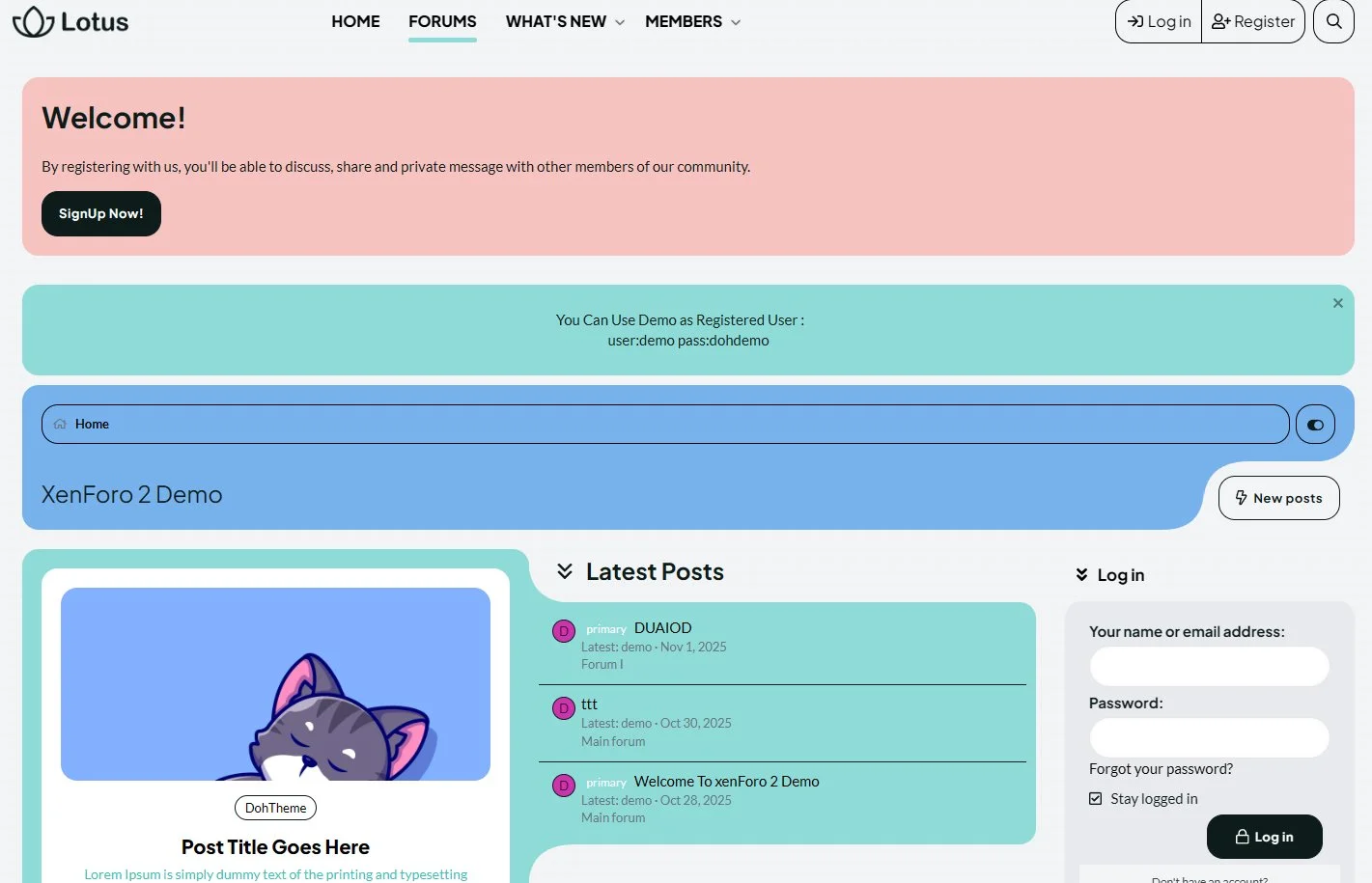
Task: Select the Forums navigation tab
Action: click(442, 21)
